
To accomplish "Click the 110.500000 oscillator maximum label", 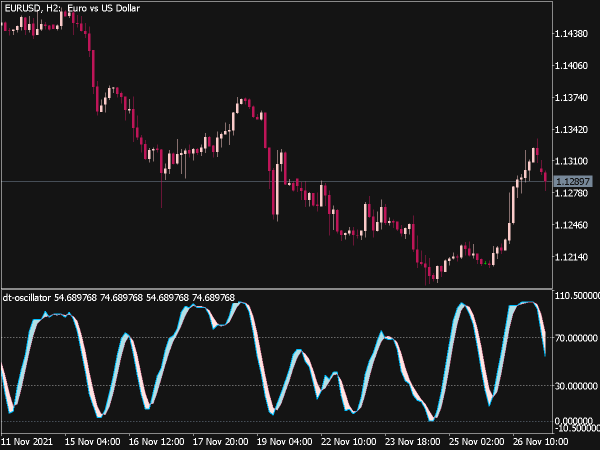I will coord(577,296).
